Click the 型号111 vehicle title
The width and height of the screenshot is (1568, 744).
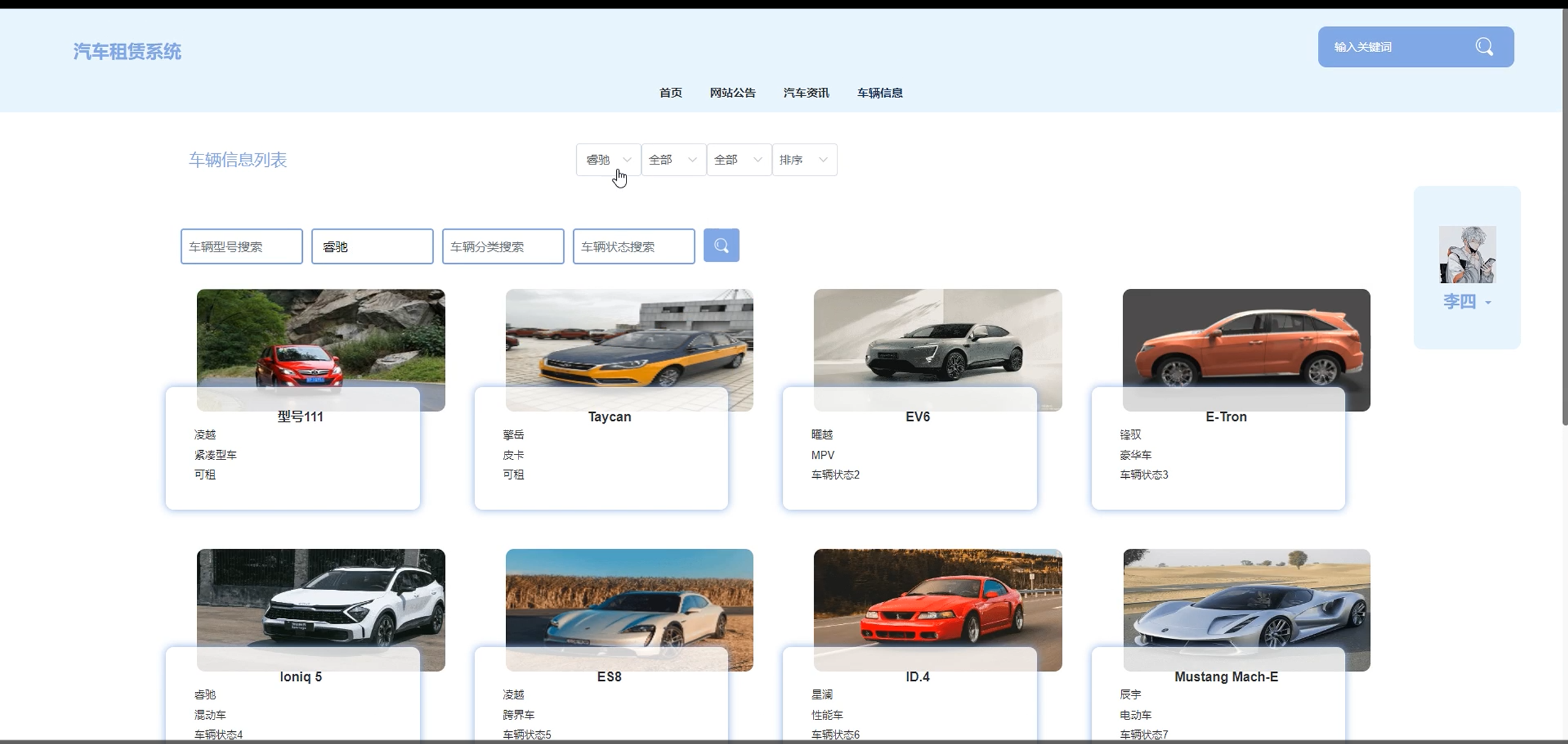(x=300, y=417)
